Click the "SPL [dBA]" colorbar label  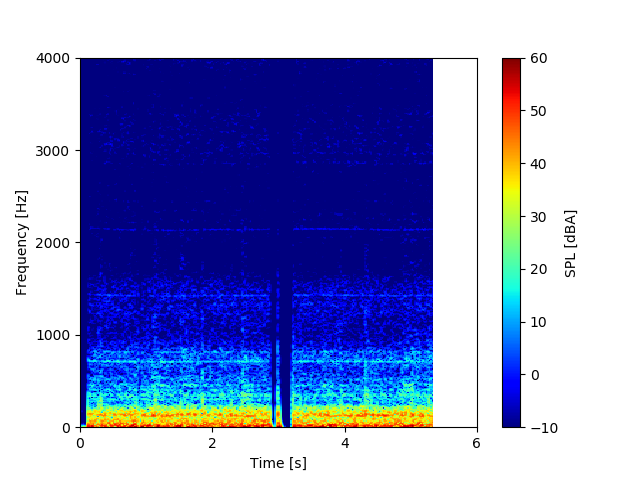pyautogui.click(x=570, y=243)
